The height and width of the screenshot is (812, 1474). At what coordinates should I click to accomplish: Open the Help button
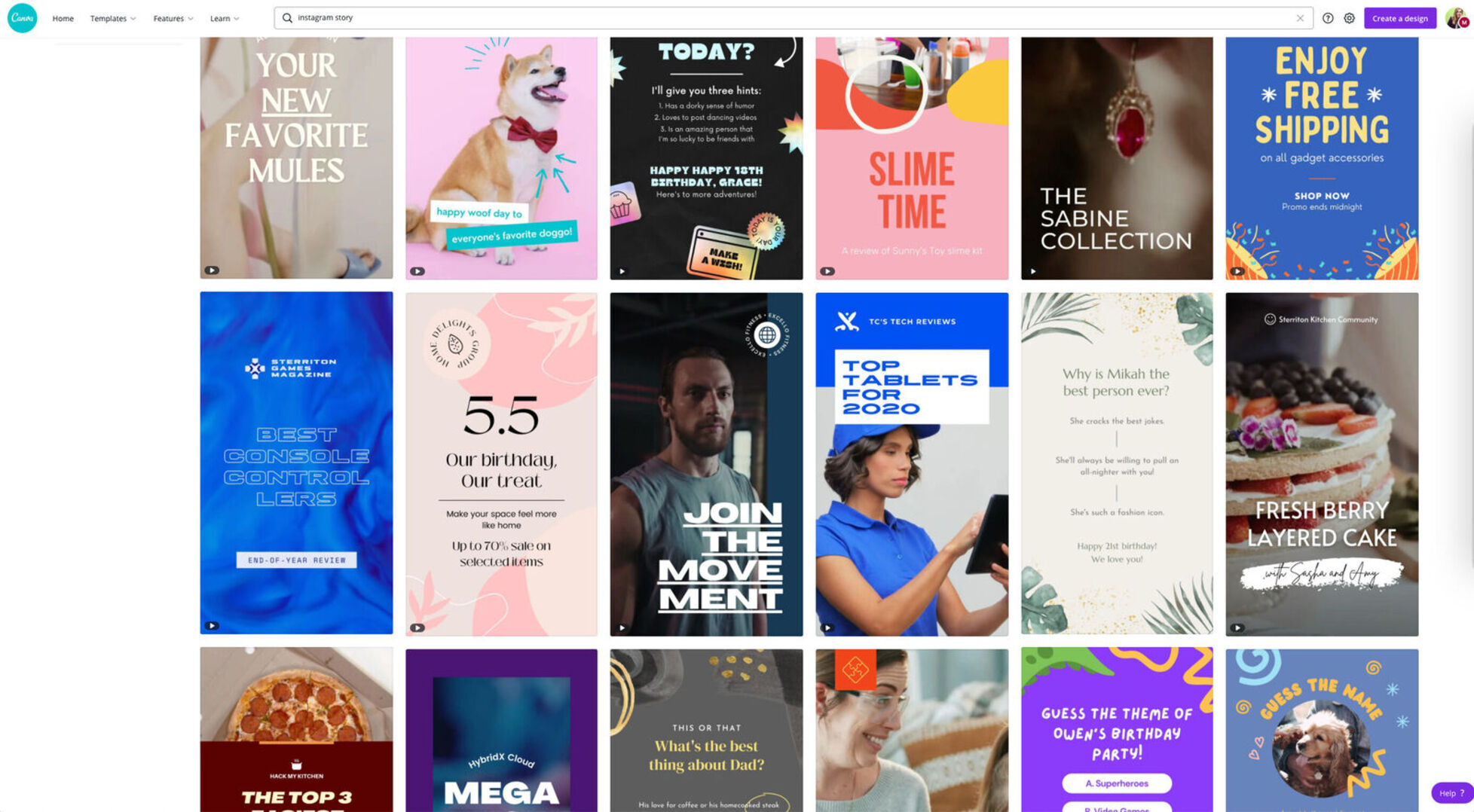pos(1451,792)
